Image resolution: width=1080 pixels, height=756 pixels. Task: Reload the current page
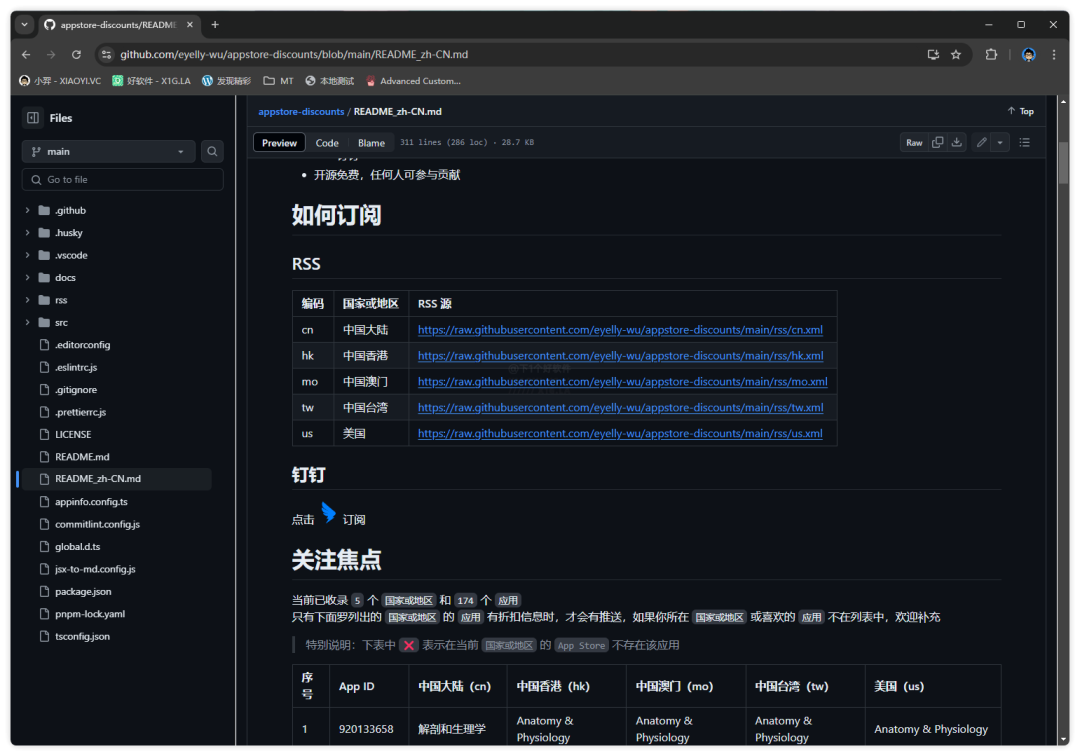pyautogui.click(x=76, y=54)
